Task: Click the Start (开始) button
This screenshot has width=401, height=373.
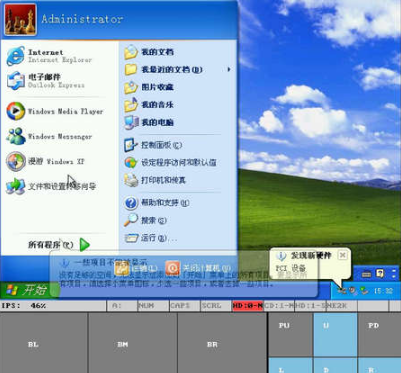Action: click(x=29, y=290)
